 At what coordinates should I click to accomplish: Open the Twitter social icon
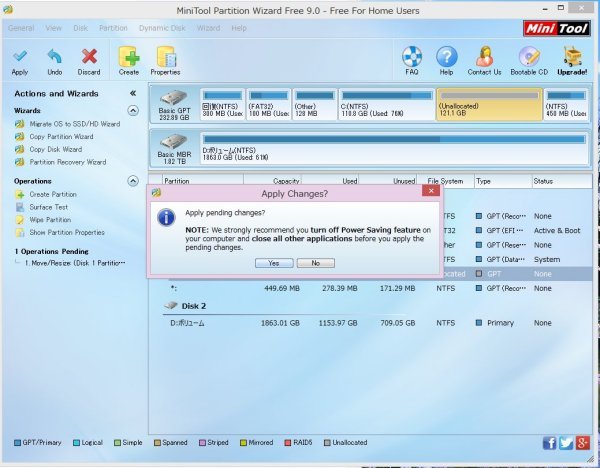pyautogui.click(x=566, y=443)
